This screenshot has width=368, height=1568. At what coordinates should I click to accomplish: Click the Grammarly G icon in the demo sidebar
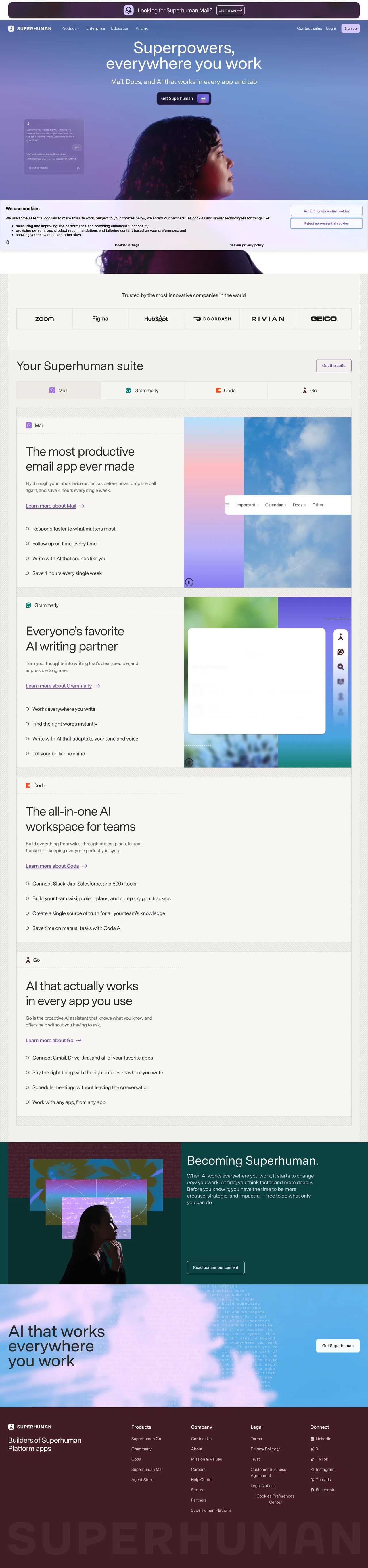[x=341, y=652]
